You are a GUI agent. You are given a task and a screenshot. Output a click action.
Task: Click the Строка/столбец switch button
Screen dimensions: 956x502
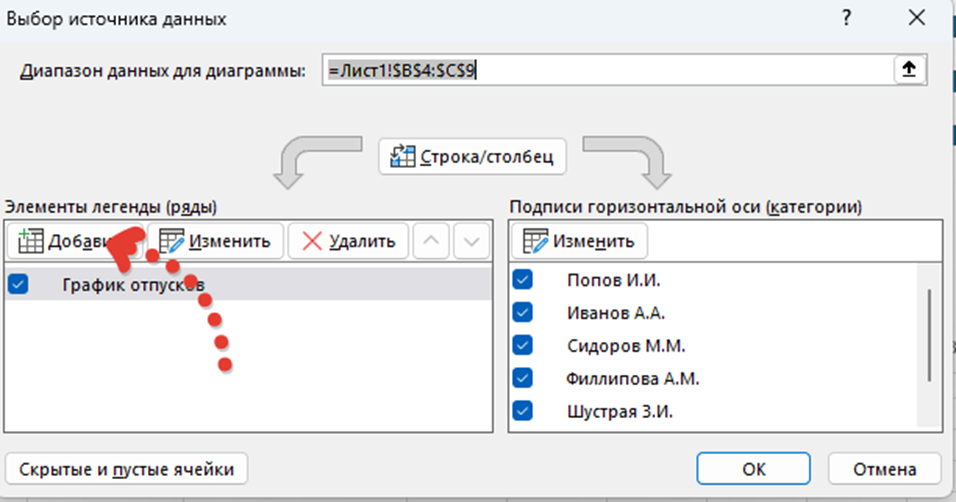(x=473, y=157)
